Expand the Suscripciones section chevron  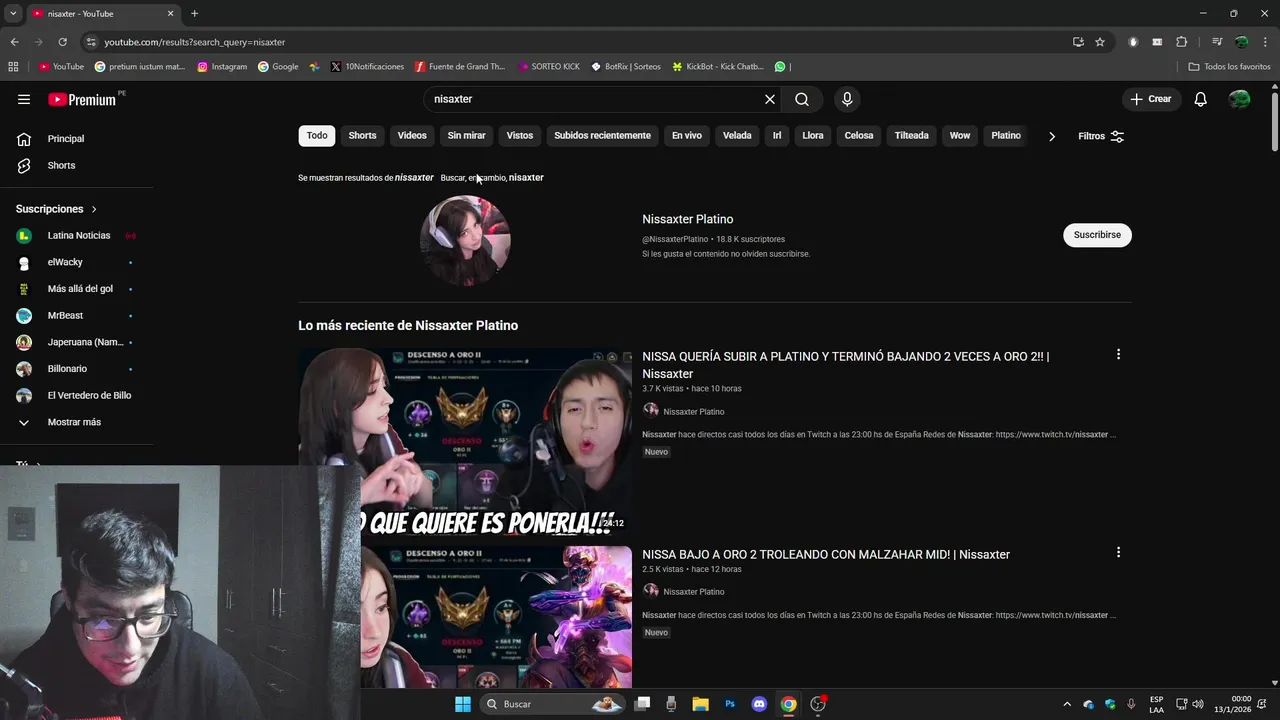94,209
